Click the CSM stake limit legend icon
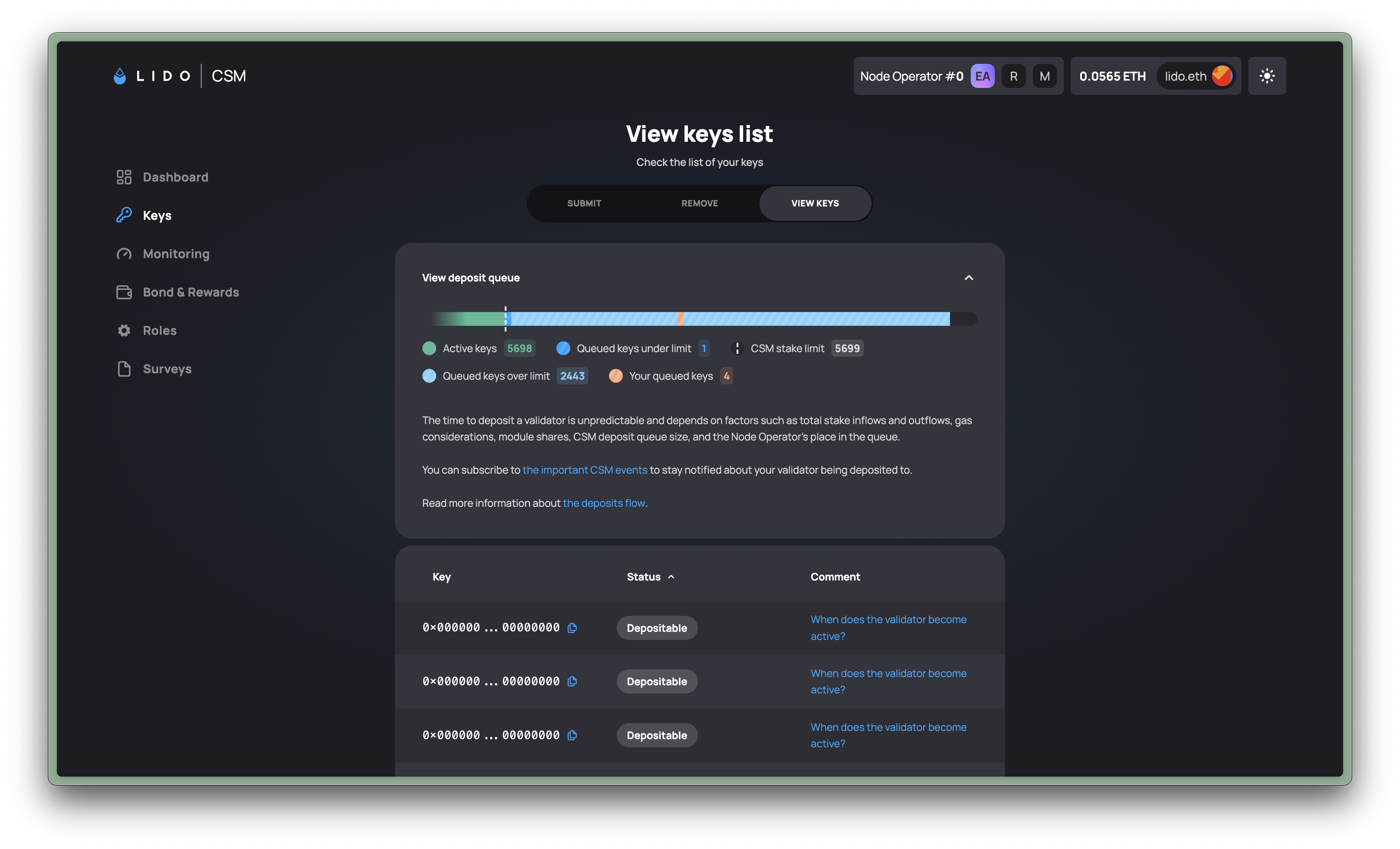The width and height of the screenshot is (1400, 849). (x=737, y=348)
